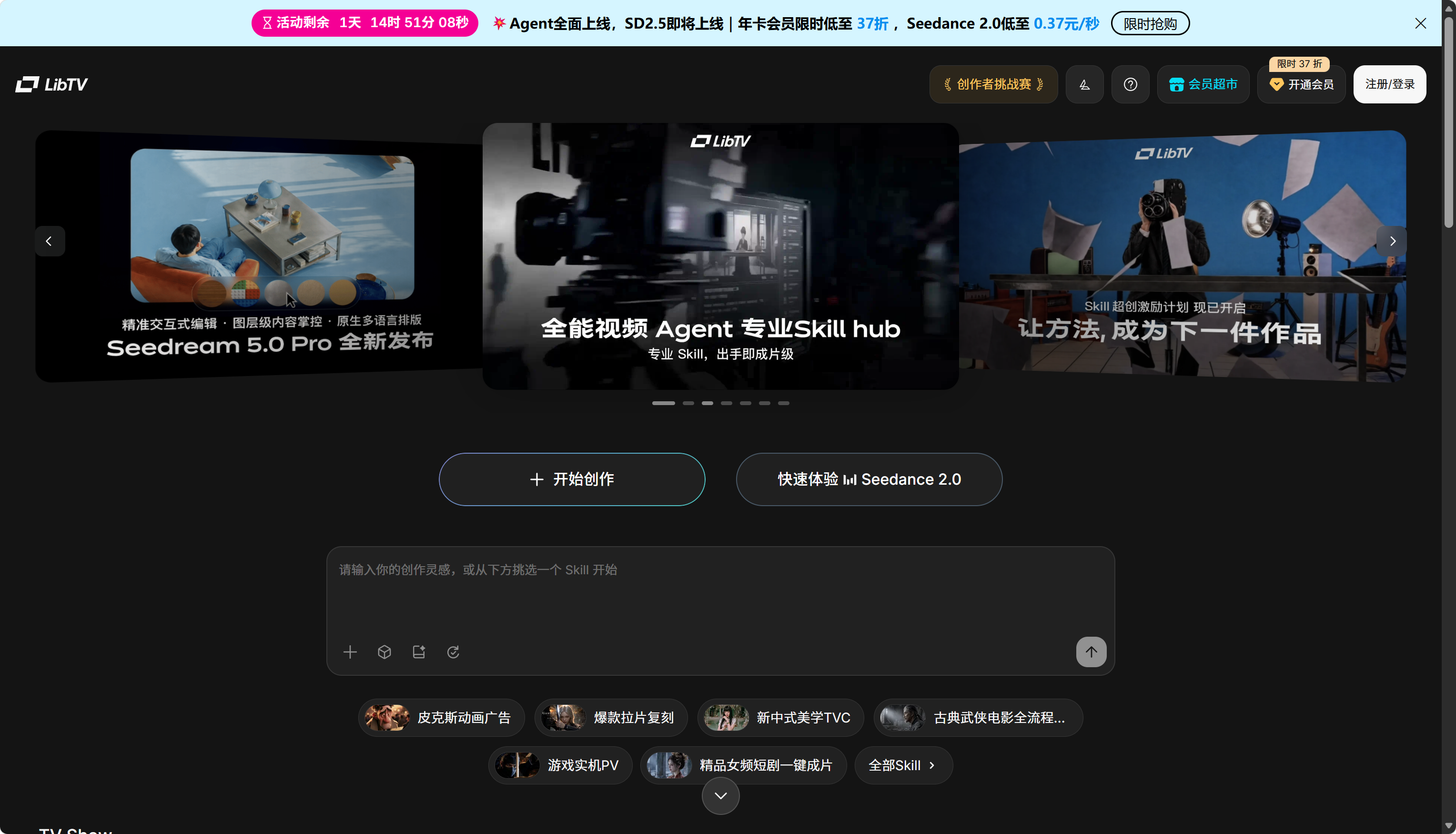Click 开通会员 membership button
Image resolution: width=1456 pixels, height=834 pixels.
pos(1302,84)
